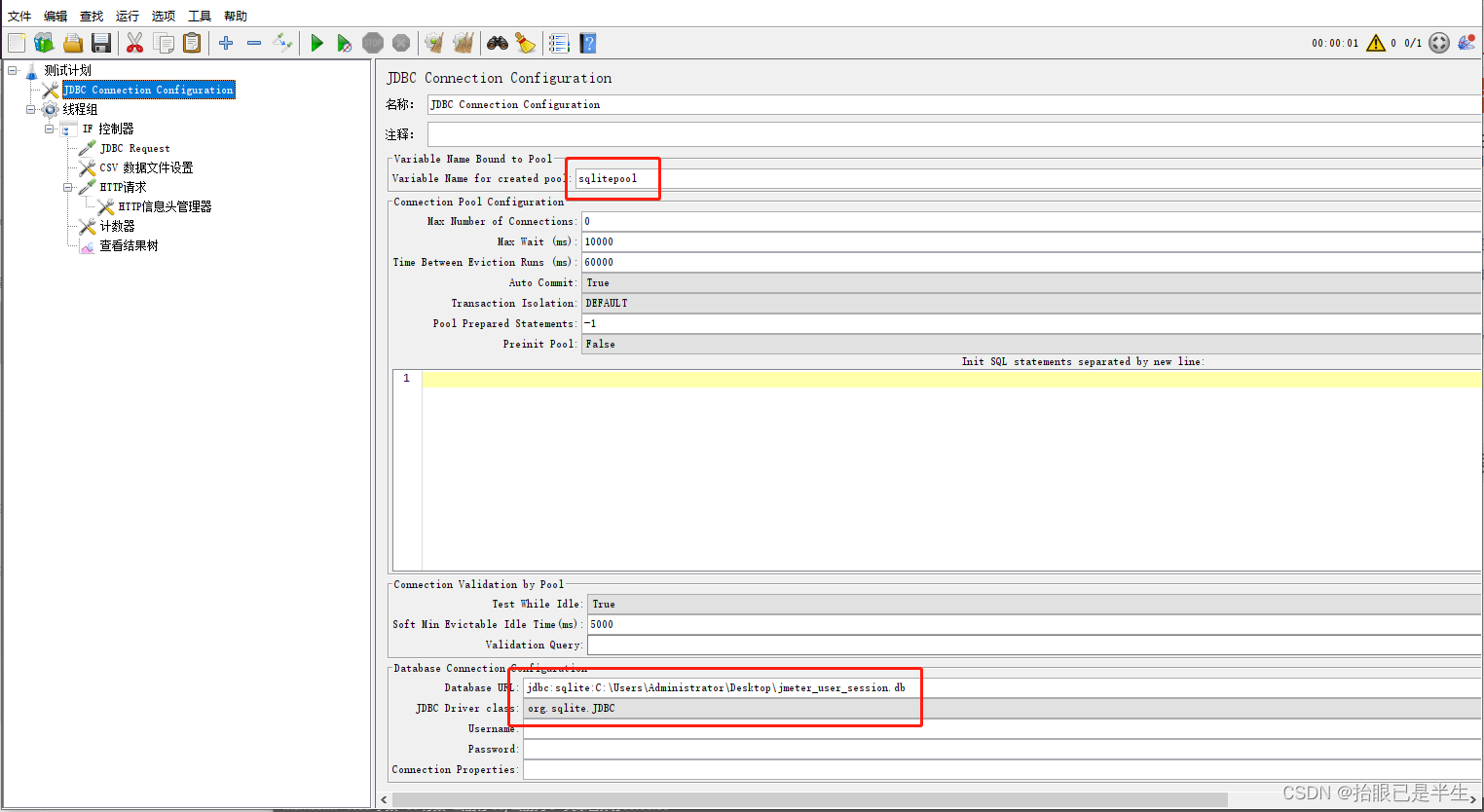This screenshot has height=812, width=1484.
Task: Select HTTP请求 in the tree
Action: [x=123, y=187]
